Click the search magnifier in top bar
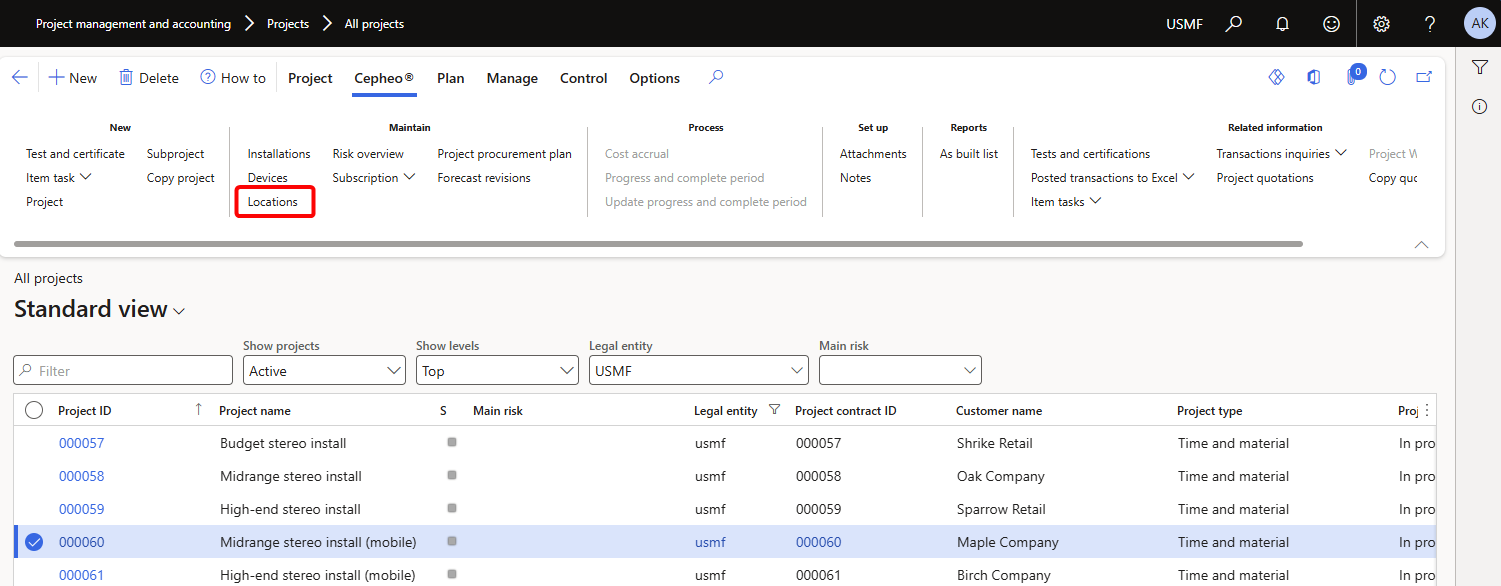The width and height of the screenshot is (1501, 586). 1234,23
